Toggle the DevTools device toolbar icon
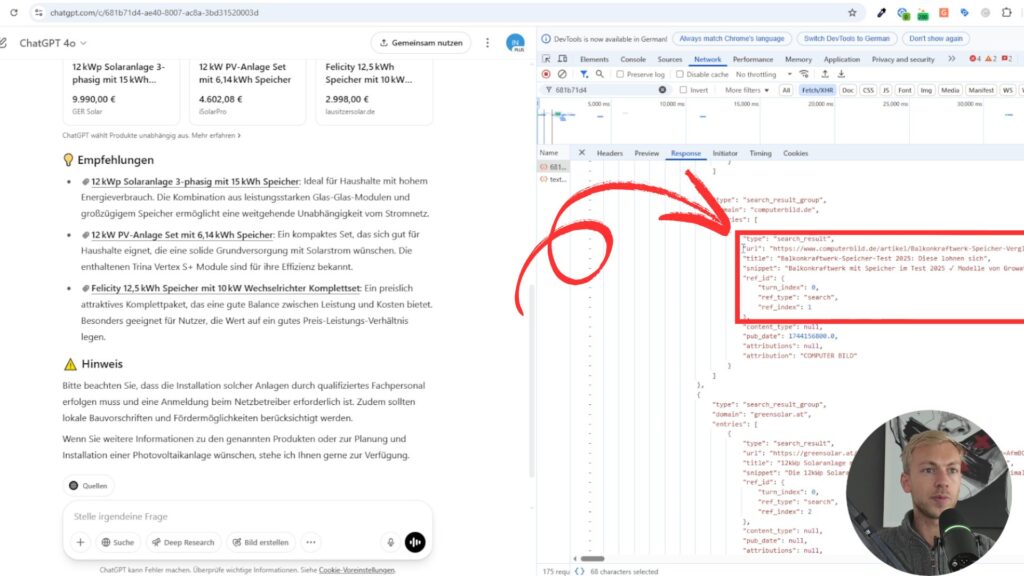 562,59
